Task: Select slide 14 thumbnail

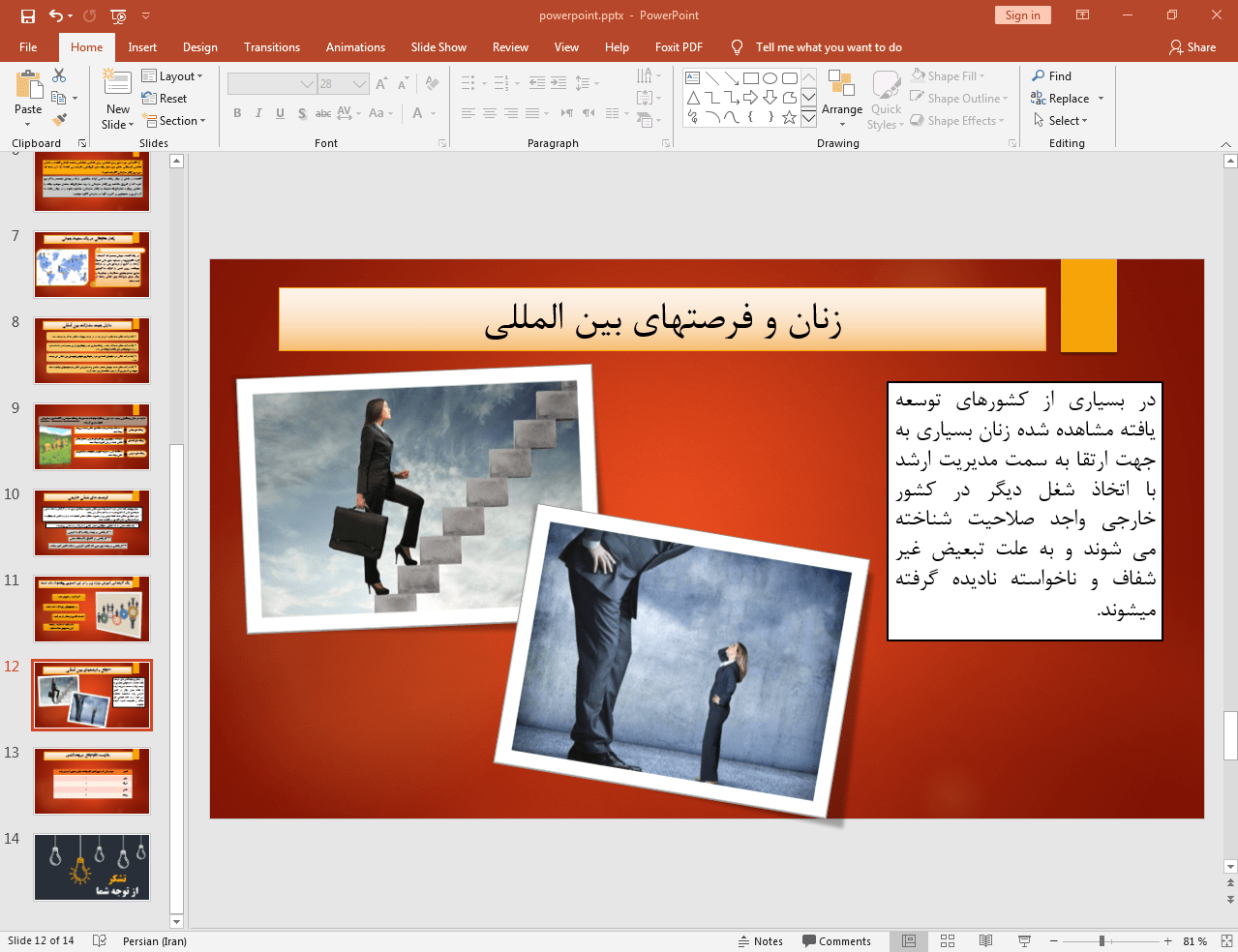Action: 92,868
